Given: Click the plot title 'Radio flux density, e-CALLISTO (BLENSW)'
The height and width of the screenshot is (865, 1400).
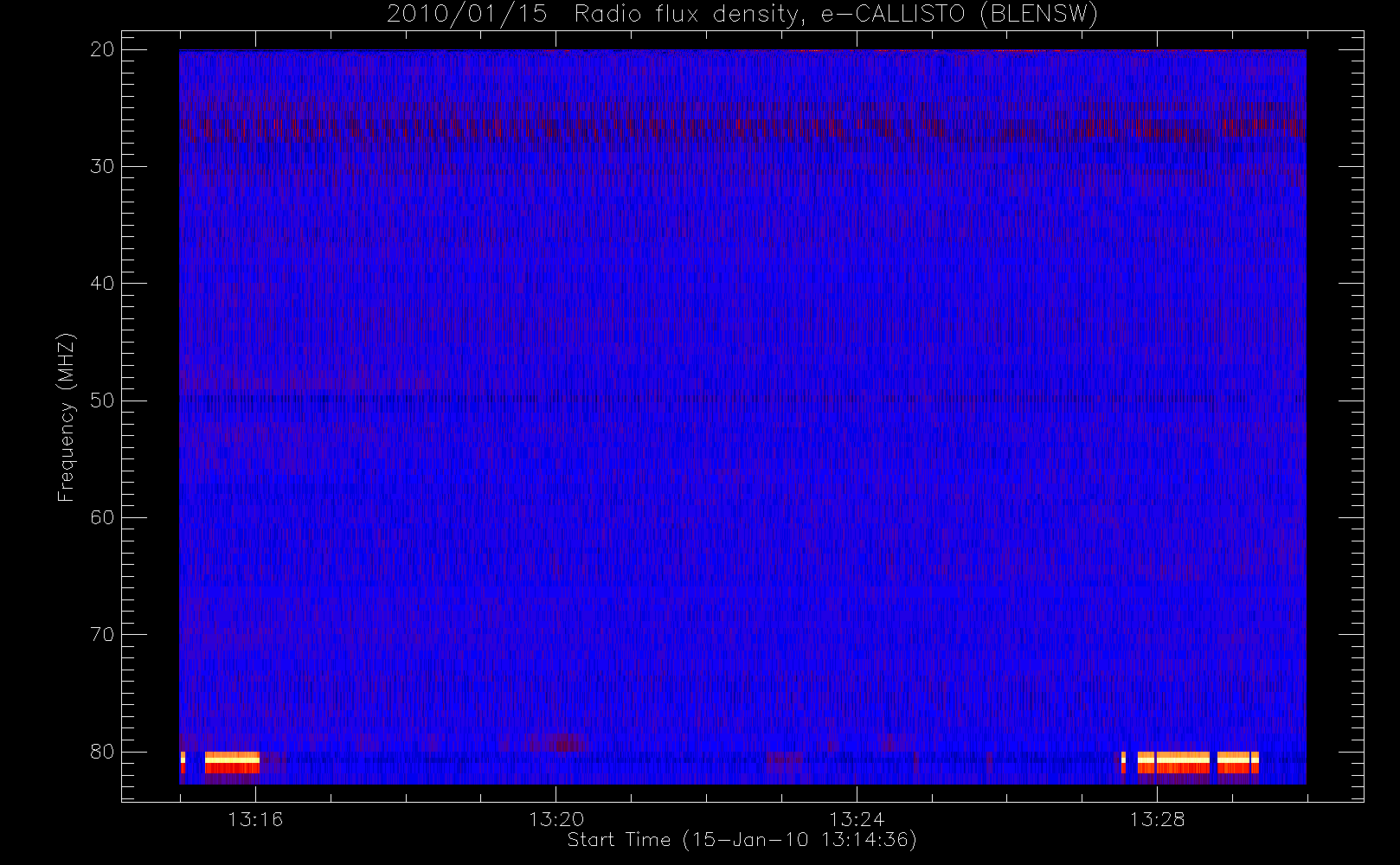Looking at the screenshot, I should [836, 15].
